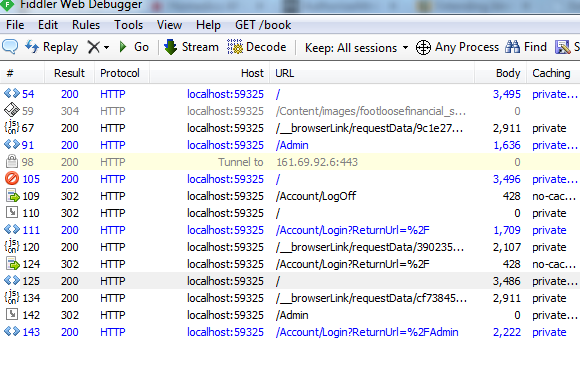The image size is (580, 367).
Task: Click the HTML icon of session 54
Action: pyautogui.click(x=12, y=93)
